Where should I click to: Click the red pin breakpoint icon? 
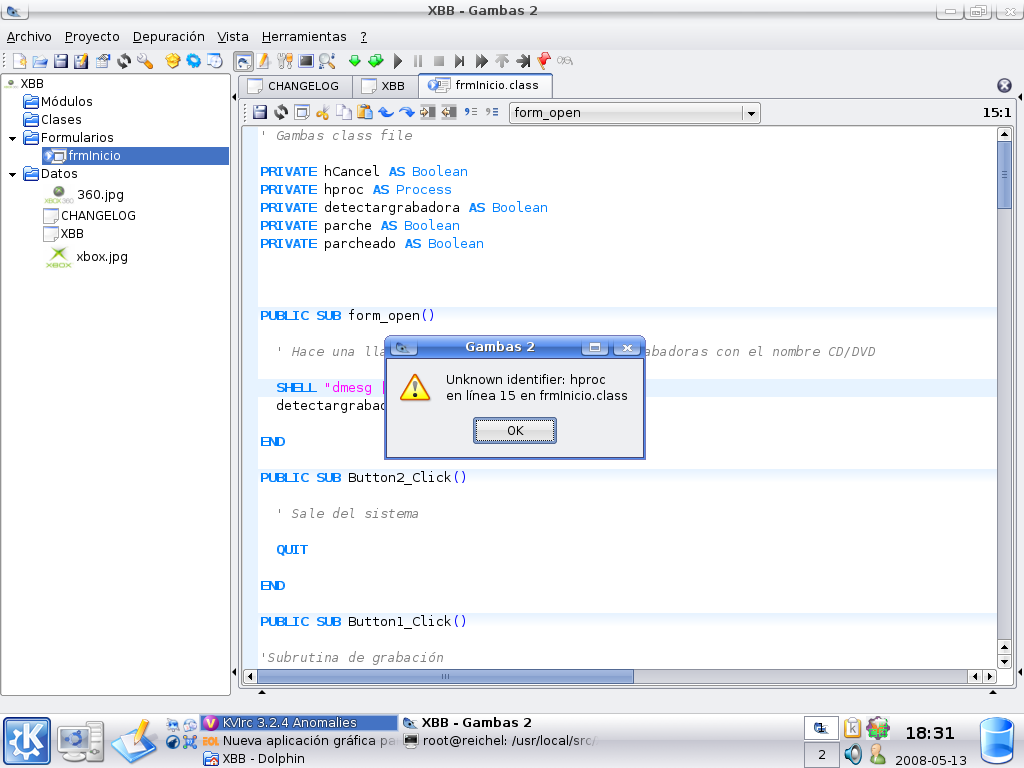point(544,61)
